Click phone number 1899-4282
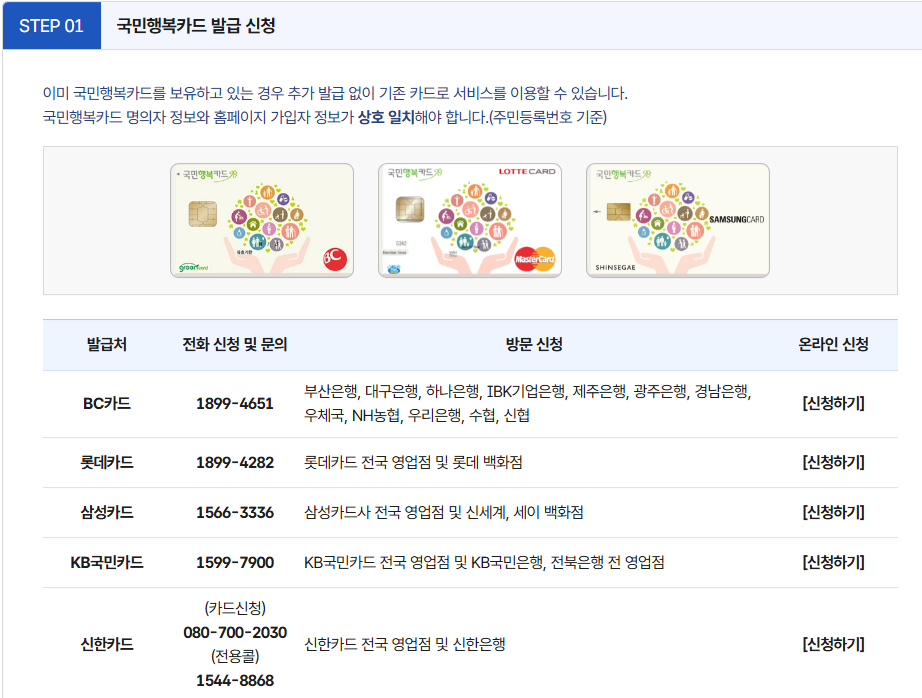This screenshot has height=698, width=922. [x=235, y=462]
